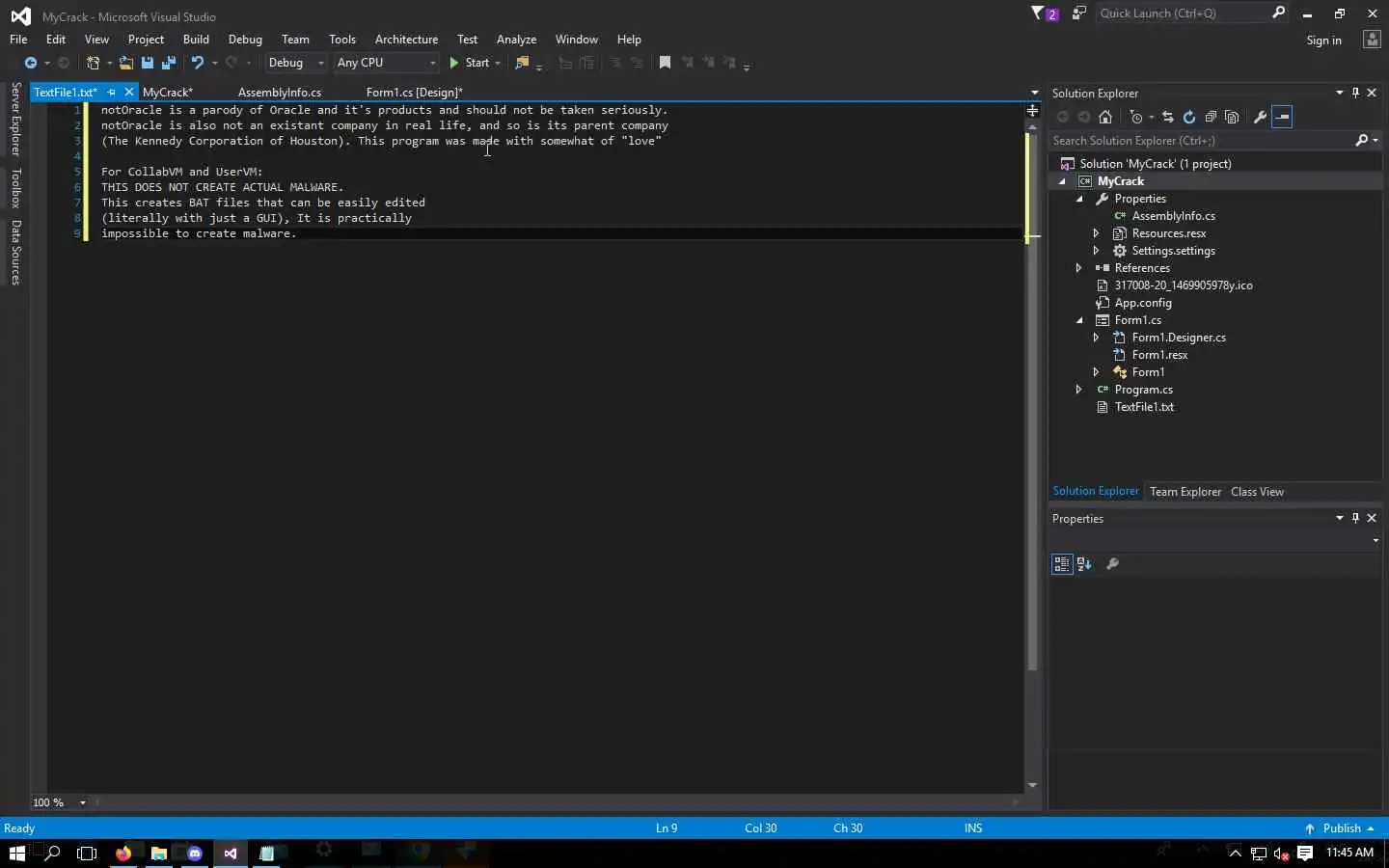1389x868 pixels.
Task: Open the Build menu
Action: point(196,40)
